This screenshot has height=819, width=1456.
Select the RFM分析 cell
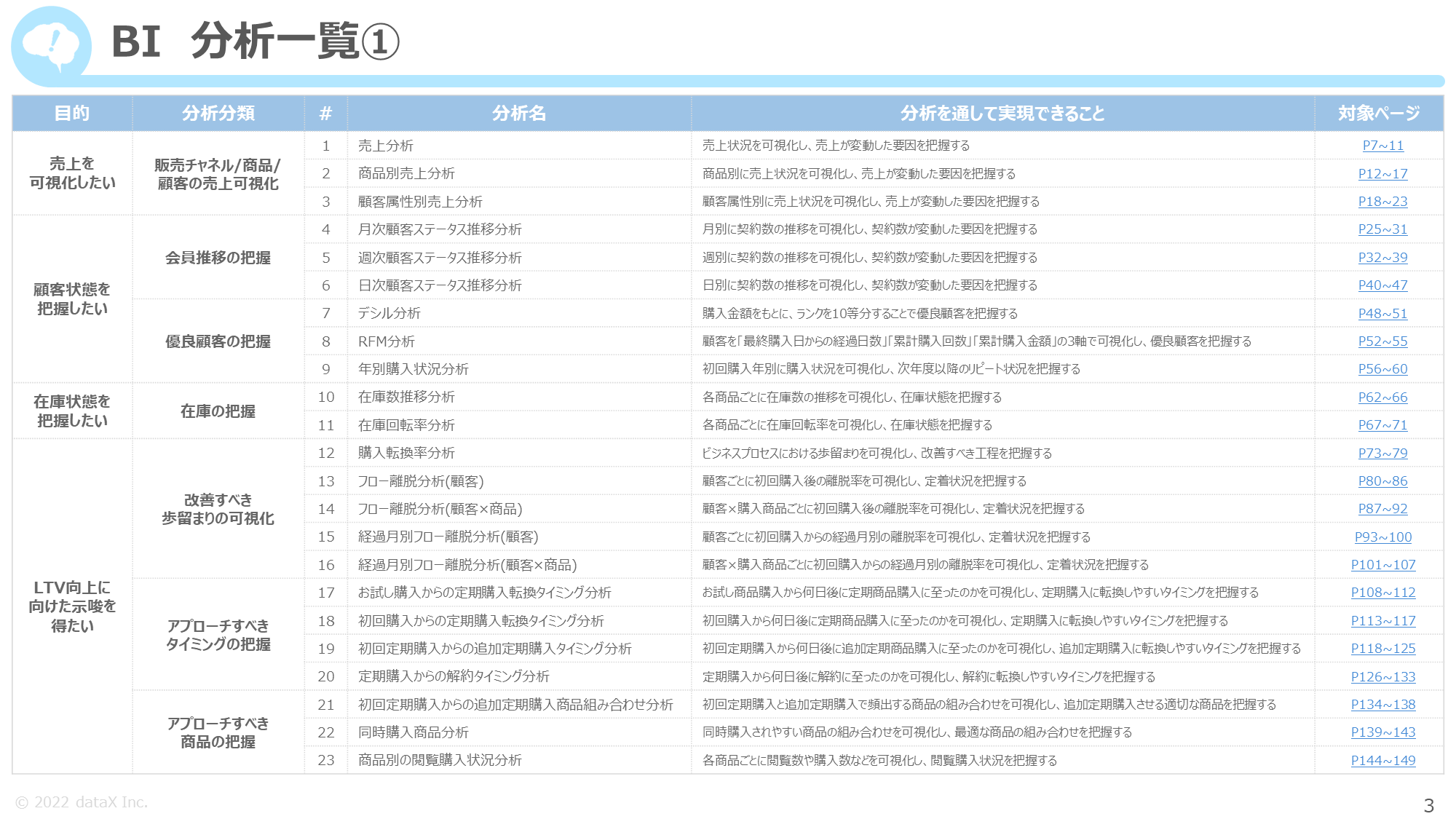(519, 341)
